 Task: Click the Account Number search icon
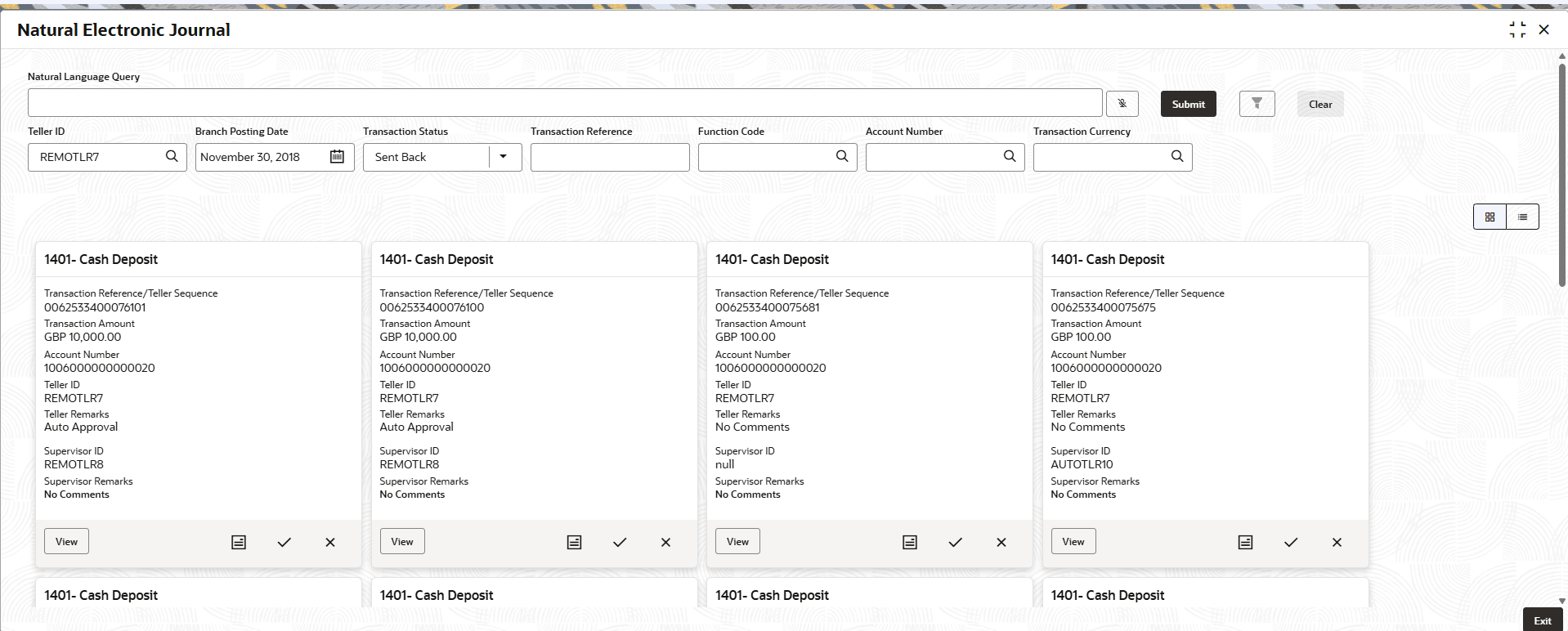pos(1010,156)
